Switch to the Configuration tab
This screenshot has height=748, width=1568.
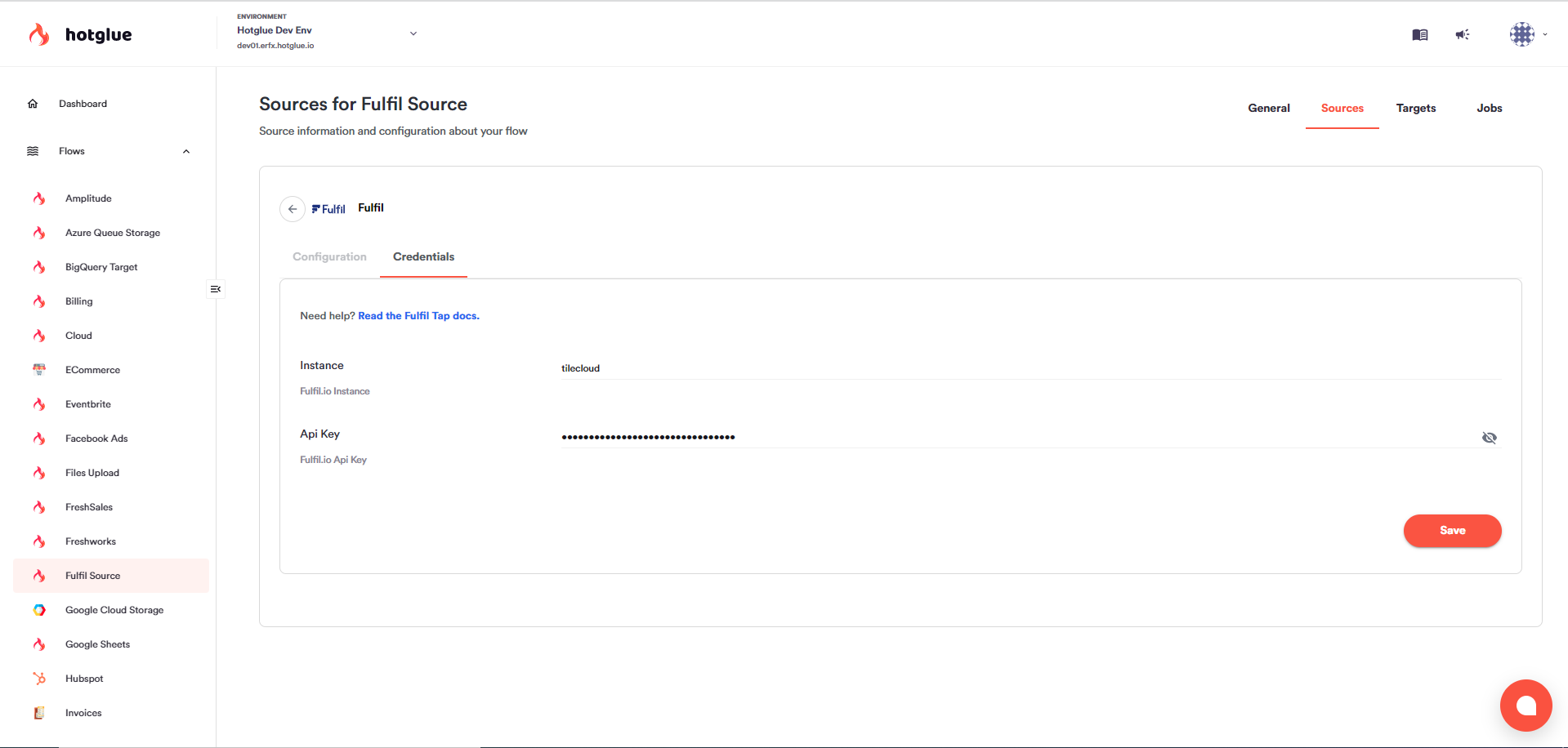(329, 256)
